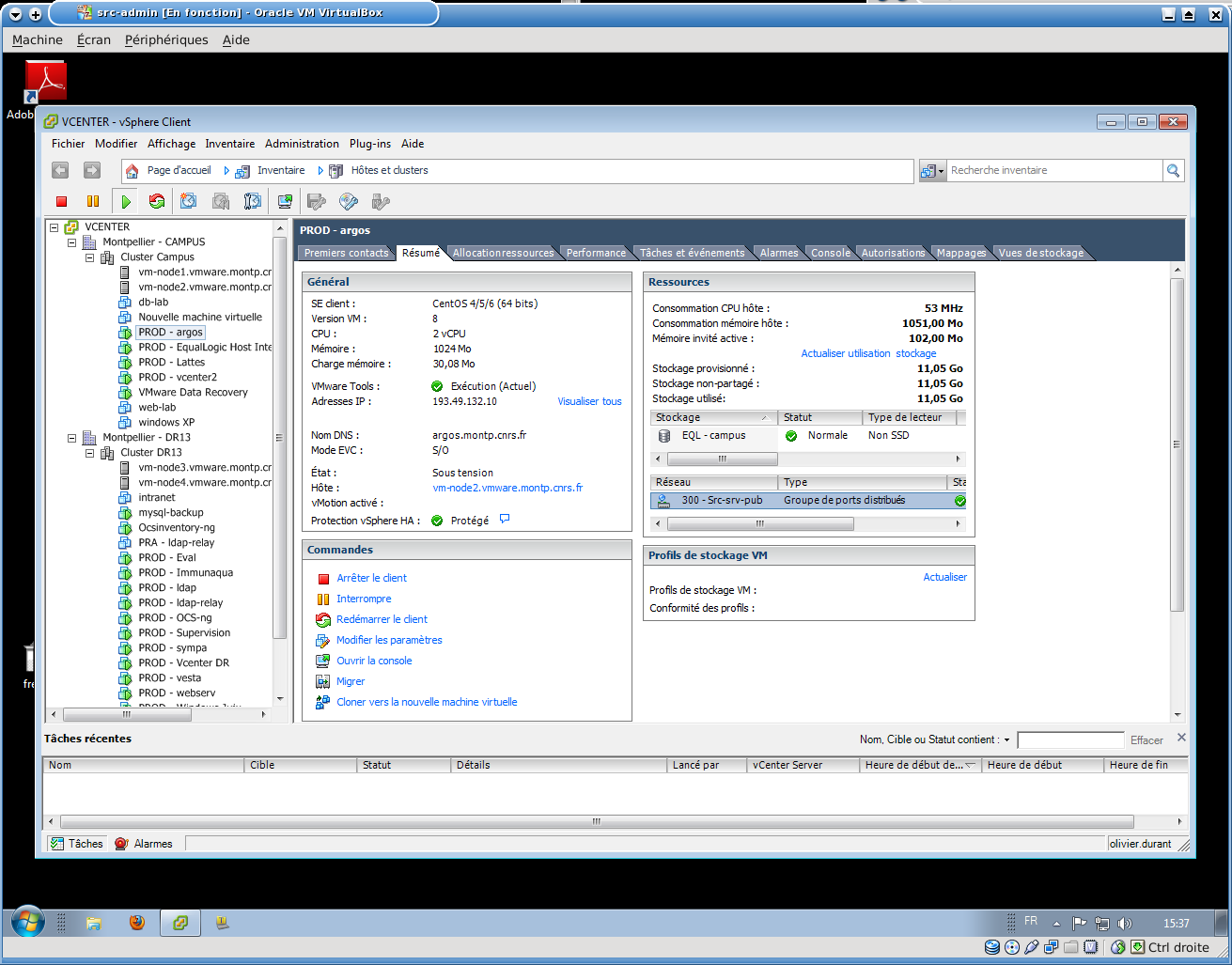Click the vm-node2 host link
This screenshot has height=965, width=1232.
click(x=507, y=488)
